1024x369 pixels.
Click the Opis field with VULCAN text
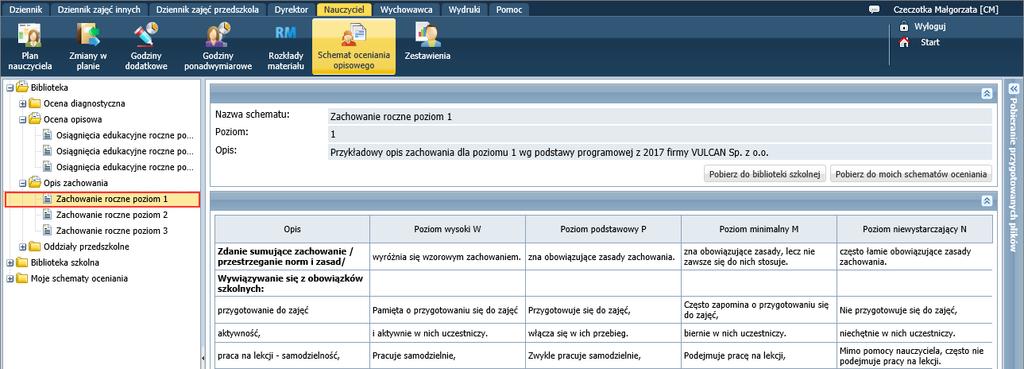[x=660, y=152]
